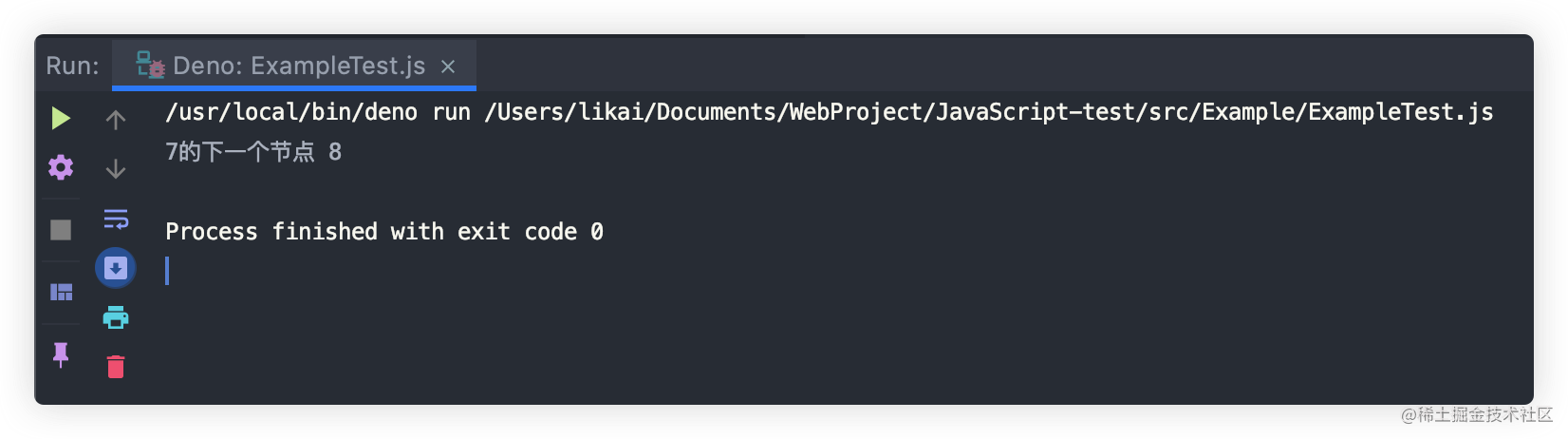Open run configuration settings via the gear icon
The width and height of the screenshot is (1568, 439).
click(x=61, y=168)
